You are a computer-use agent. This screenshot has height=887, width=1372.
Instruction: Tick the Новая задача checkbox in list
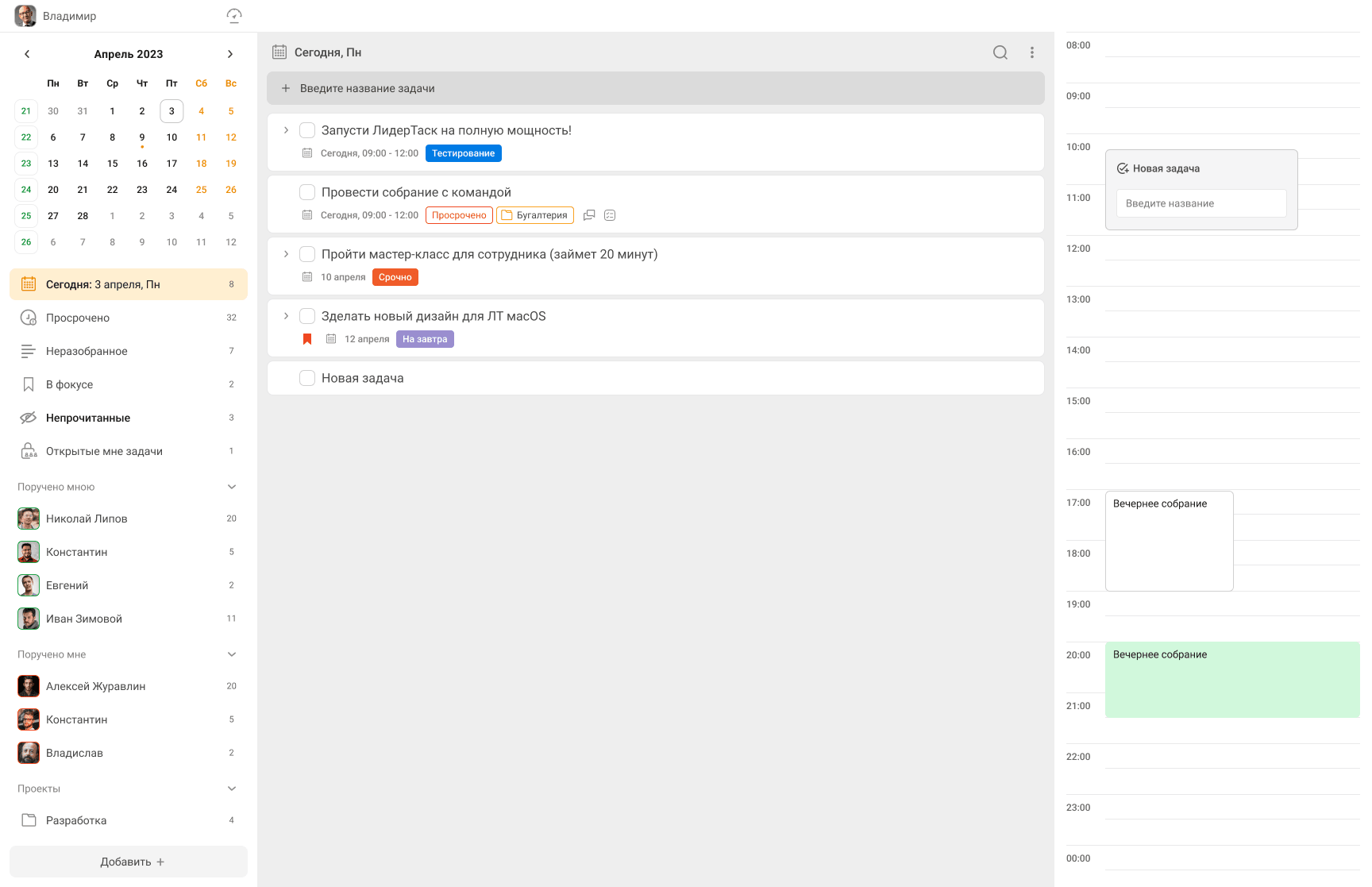[307, 378]
